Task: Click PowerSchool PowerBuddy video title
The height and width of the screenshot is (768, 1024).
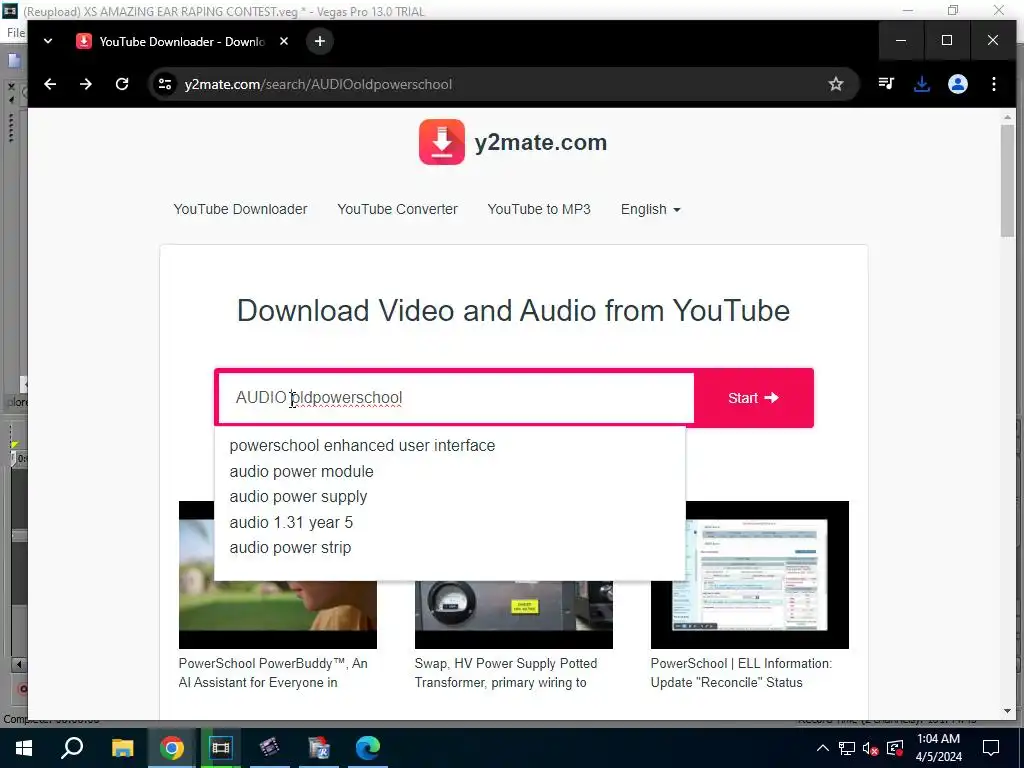Action: click(273, 673)
